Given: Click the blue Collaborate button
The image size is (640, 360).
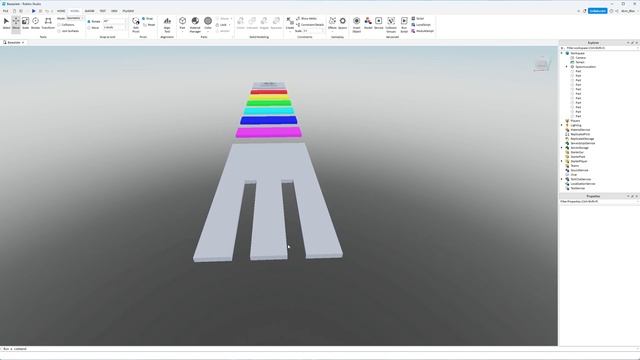Looking at the screenshot, I should pyautogui.click(x=598, y=11).
